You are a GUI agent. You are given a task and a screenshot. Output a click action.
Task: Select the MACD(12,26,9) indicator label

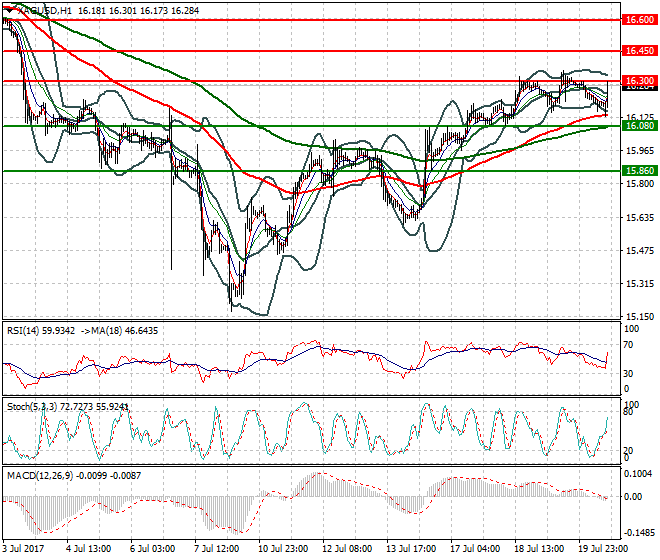tap(40, 476)
